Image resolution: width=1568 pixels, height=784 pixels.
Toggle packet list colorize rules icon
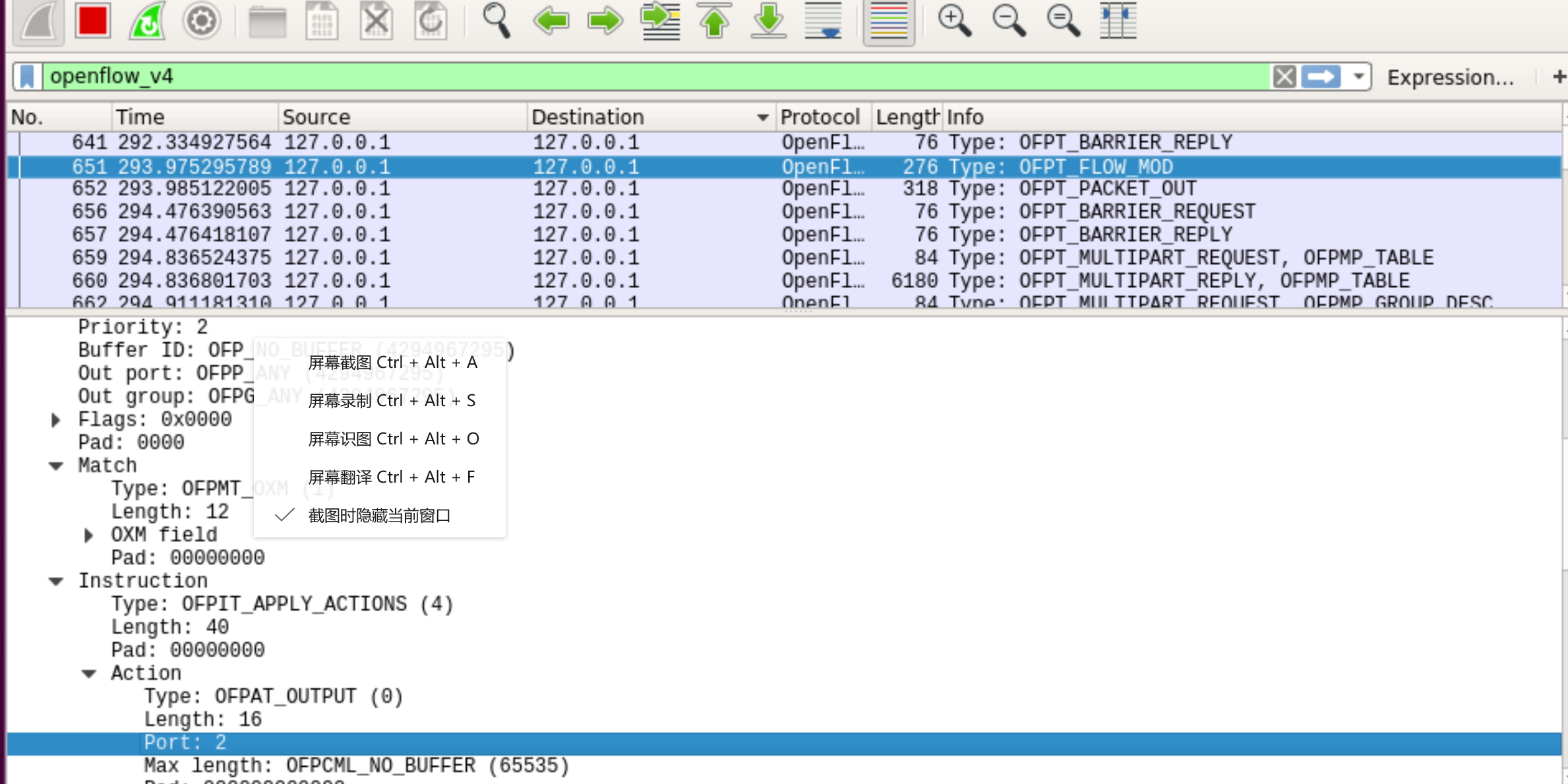point(888,21)
